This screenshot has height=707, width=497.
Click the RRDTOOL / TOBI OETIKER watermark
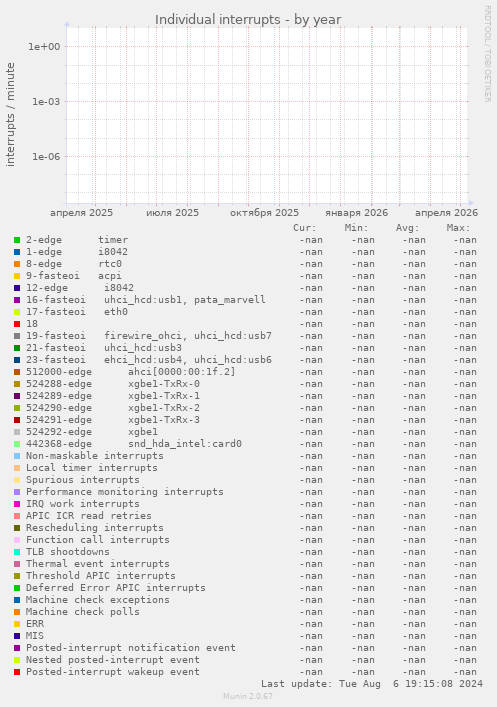(x=488, y=54)
